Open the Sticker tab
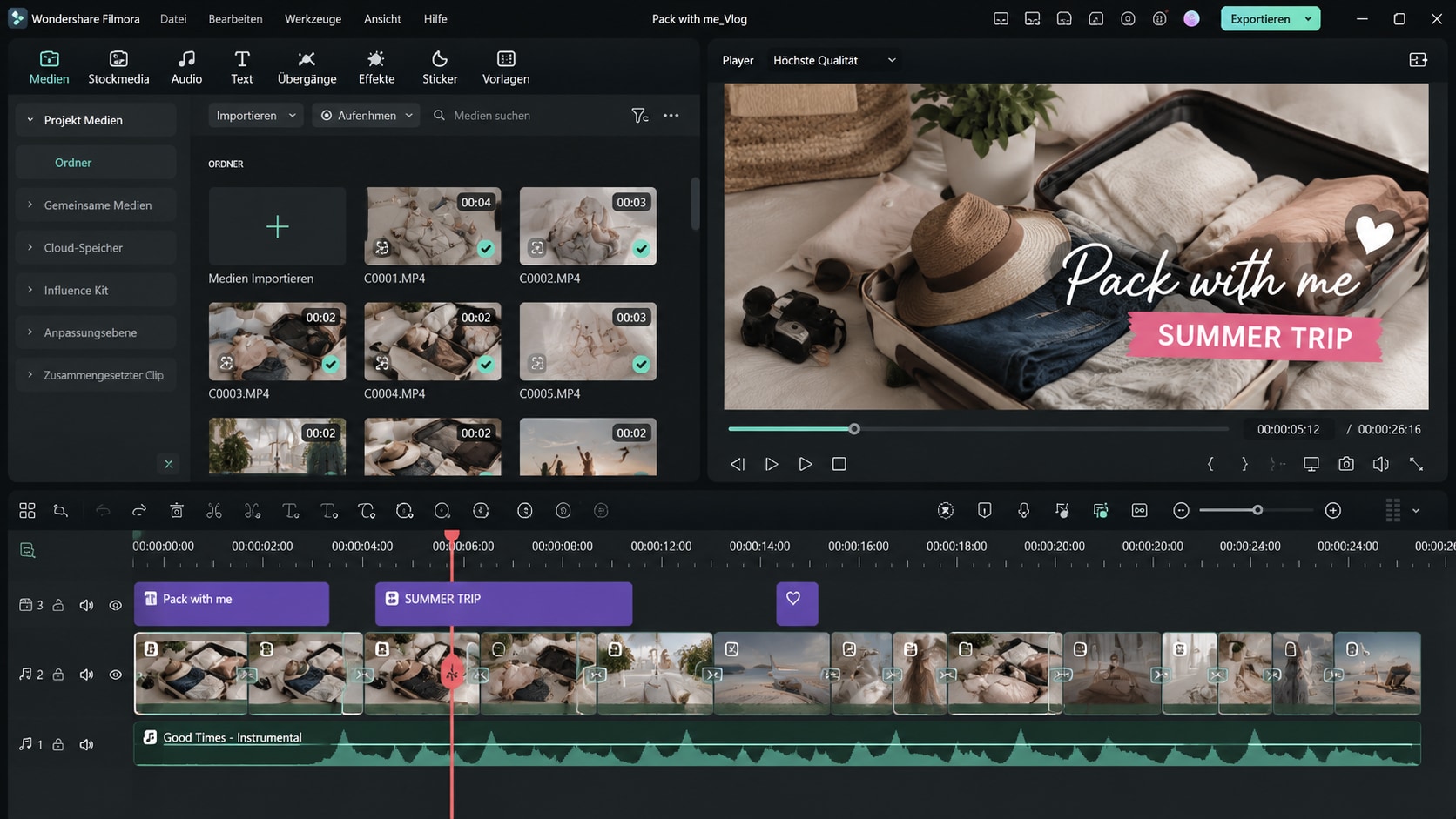This screenshot has width=1456, height=819. (440, 67)
